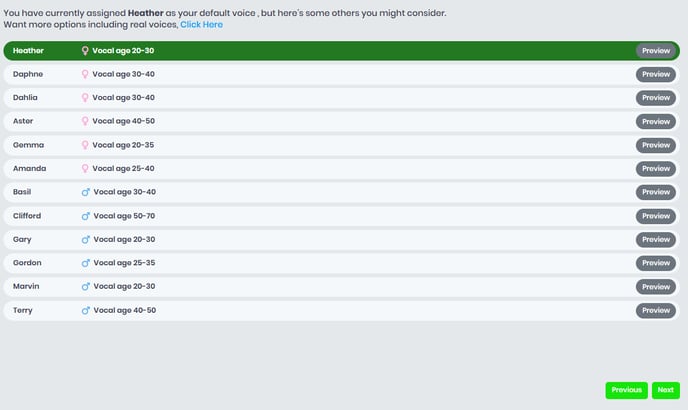Play the Terry voice preview
Screen dimensions: 688x410
(x=656, y=310)
